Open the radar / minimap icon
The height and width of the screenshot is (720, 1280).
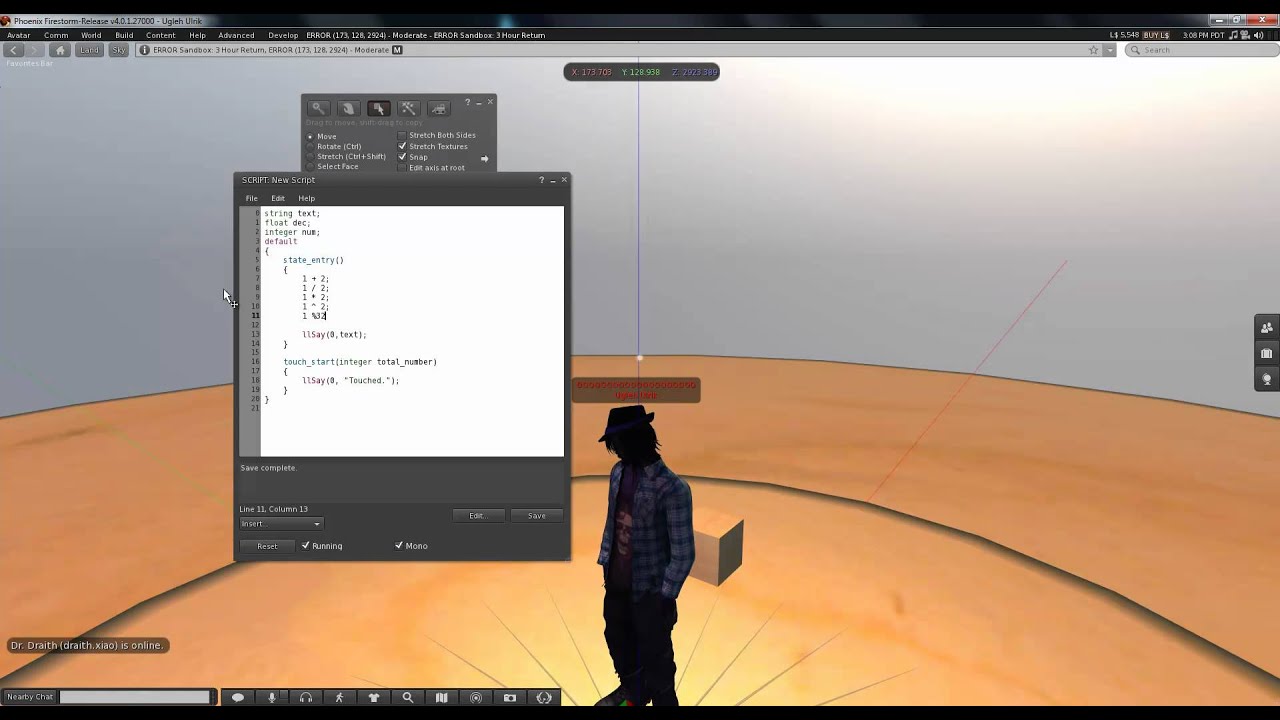click(x=476, y=698)
